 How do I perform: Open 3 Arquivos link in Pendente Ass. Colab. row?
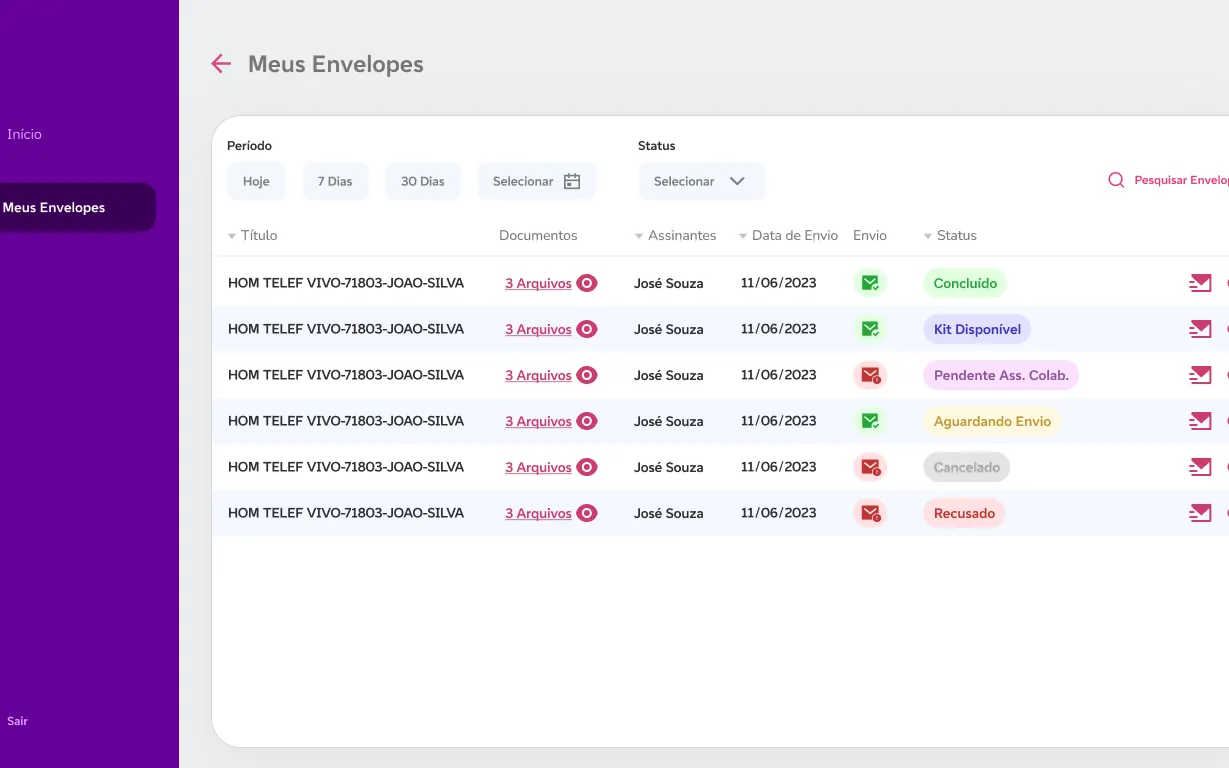(x=538, y=375)
